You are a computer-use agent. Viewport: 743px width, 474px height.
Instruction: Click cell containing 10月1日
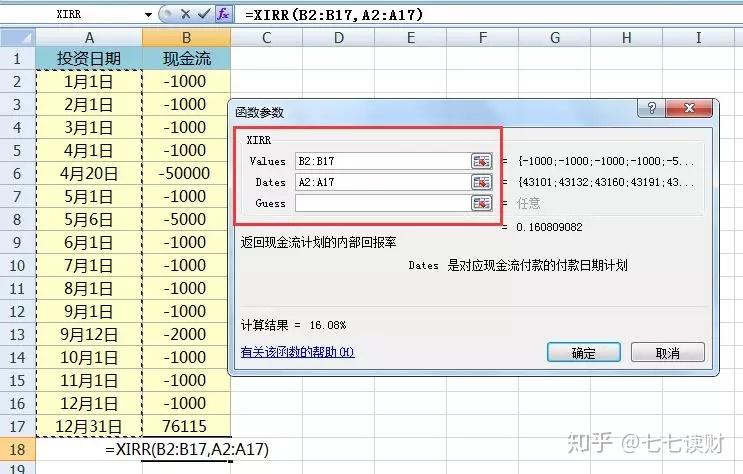(x=89, y=357)
